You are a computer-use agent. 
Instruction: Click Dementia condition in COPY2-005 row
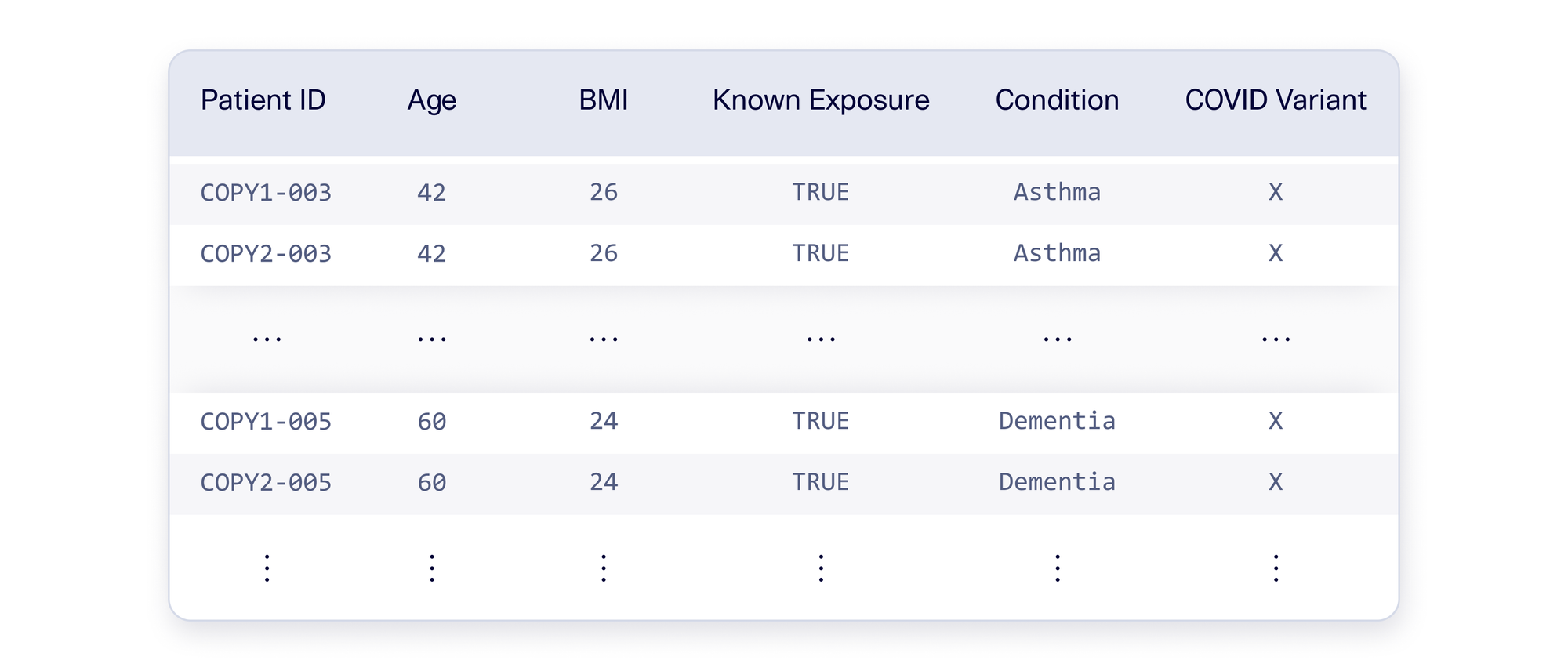[x=1057, y=481]
